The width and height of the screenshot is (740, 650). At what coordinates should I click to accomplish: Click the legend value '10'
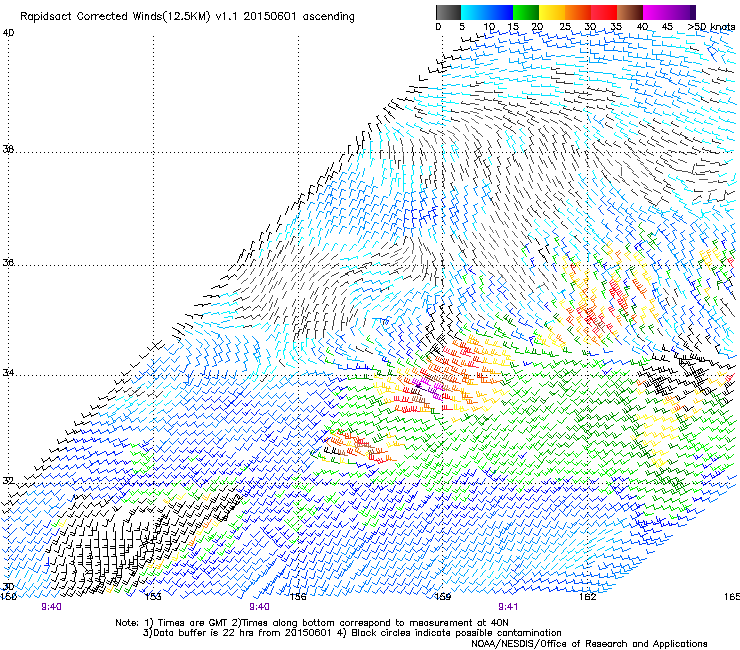click(x=489, y=27)
